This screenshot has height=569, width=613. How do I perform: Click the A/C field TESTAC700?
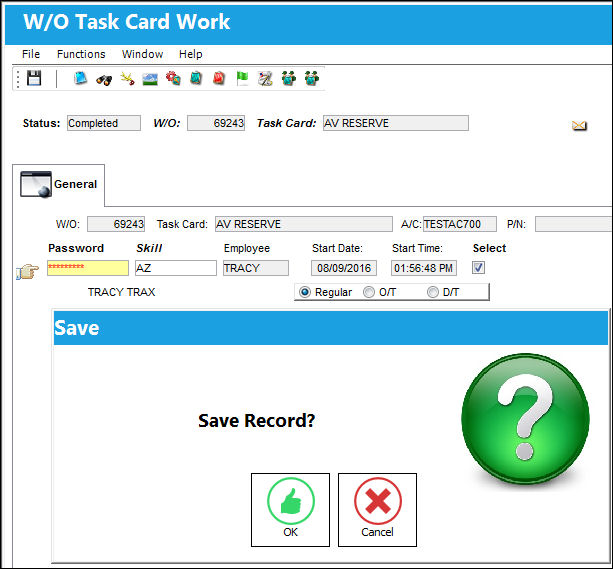tap(460, 224)
